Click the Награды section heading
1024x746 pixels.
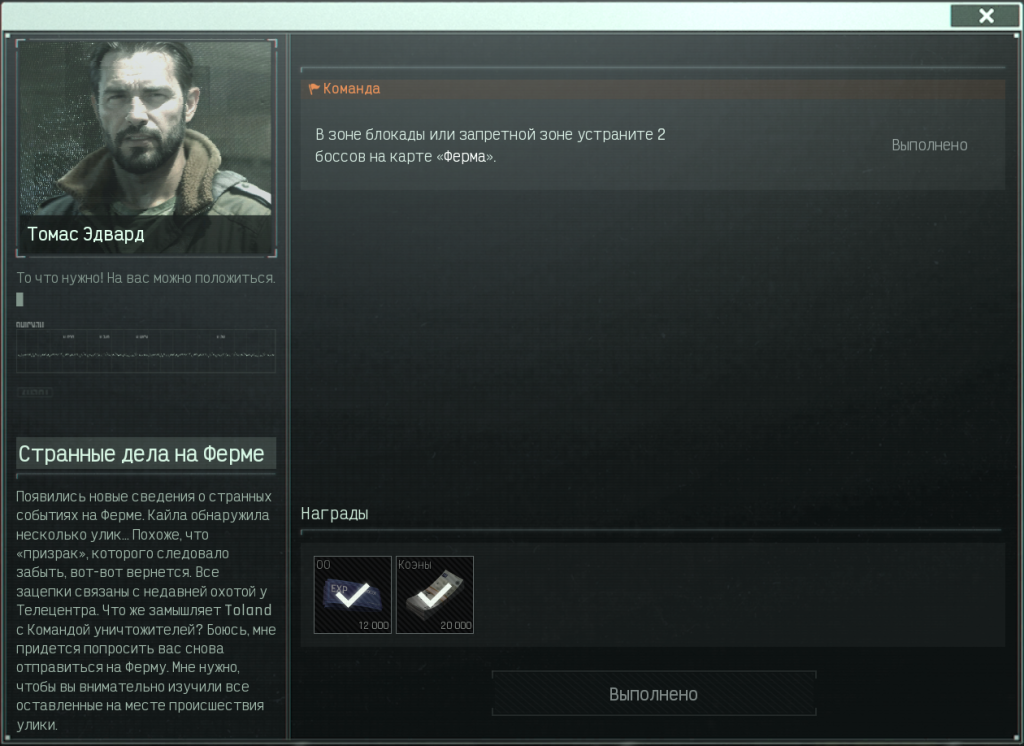tap(334, 513)
